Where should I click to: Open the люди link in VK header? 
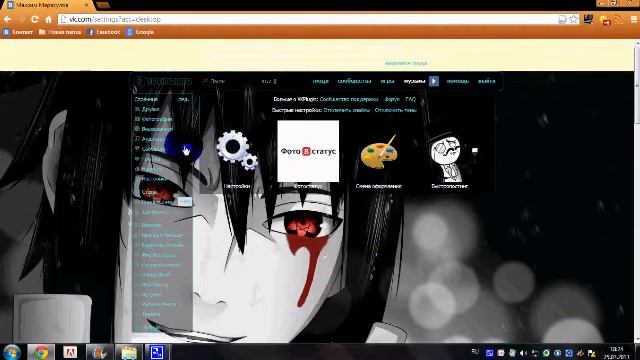320,81
